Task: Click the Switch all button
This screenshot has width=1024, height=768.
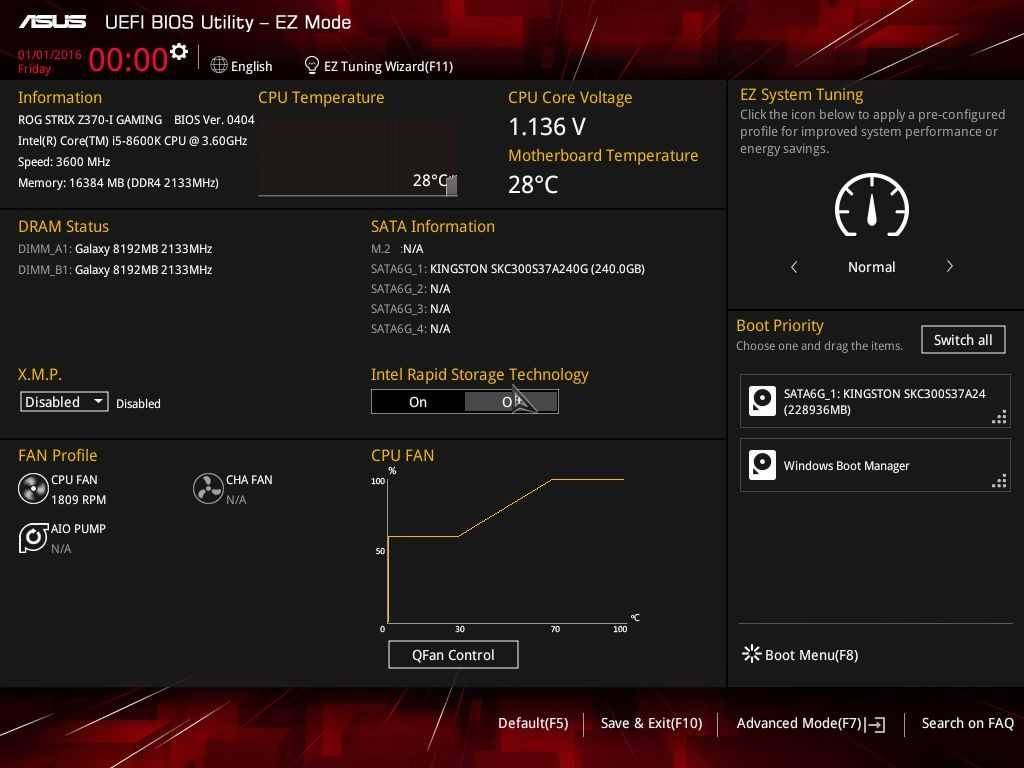Action: (x=962, y=340)
